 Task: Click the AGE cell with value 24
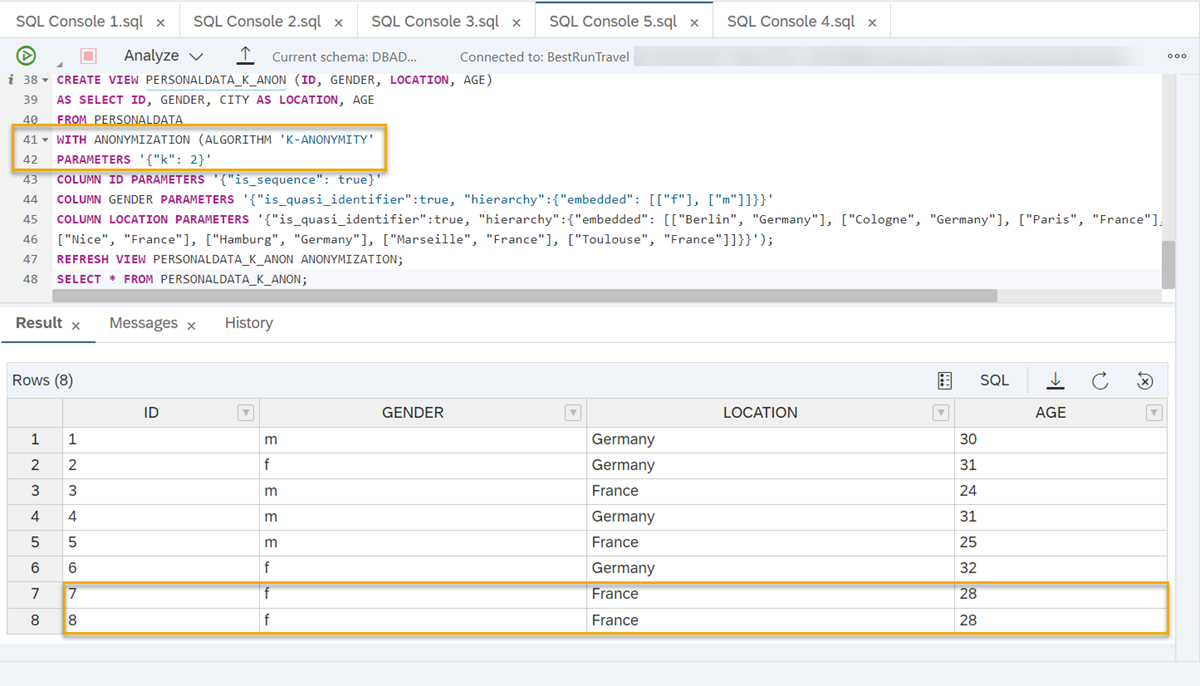click(x=1060, y=491)
